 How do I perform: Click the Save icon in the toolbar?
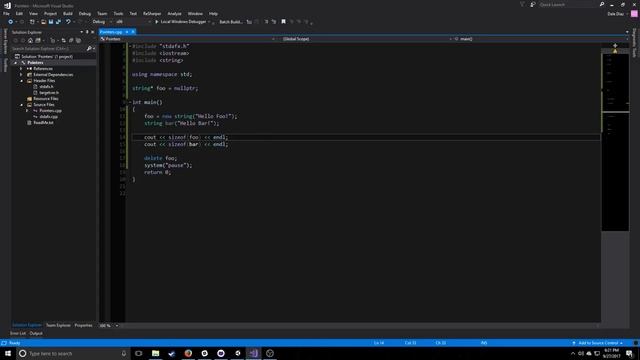tap(51, 22)
